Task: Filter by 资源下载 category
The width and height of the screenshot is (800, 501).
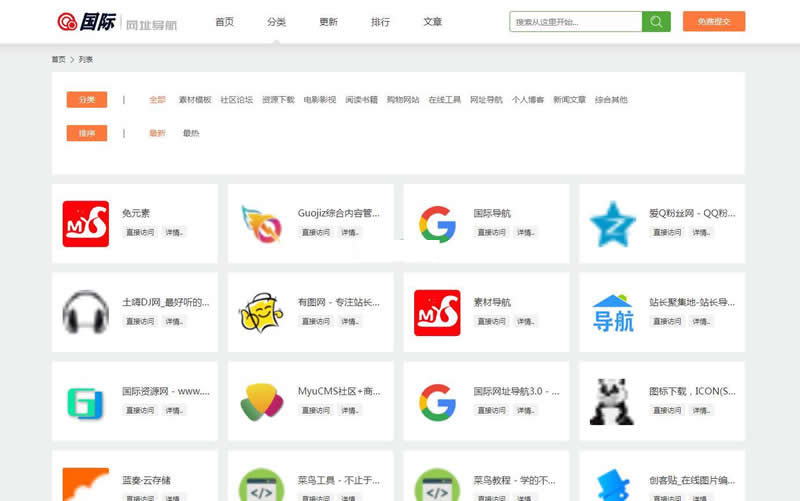Action: [x=278, y=99]
